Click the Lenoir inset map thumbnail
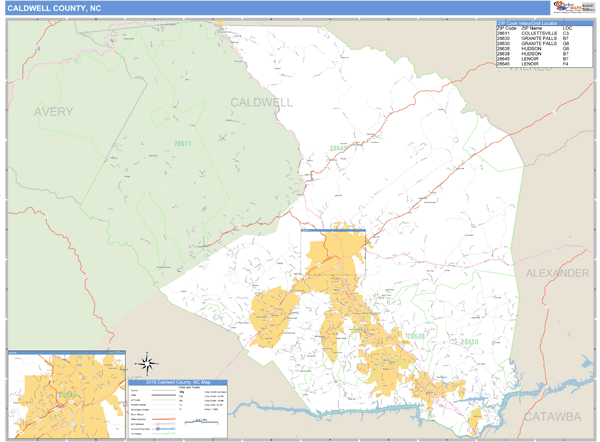 [x=66, y=395]
